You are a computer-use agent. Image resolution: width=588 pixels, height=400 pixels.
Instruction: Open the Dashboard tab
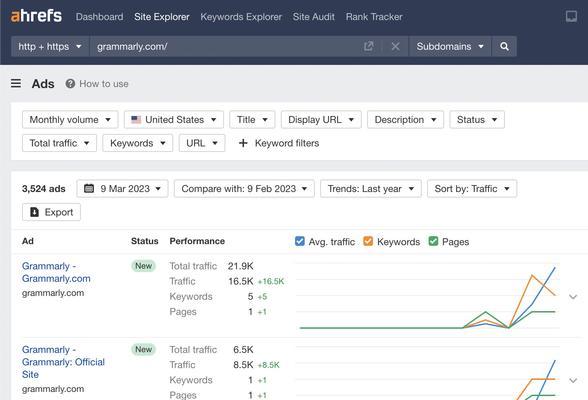click(x=99, y=17)
